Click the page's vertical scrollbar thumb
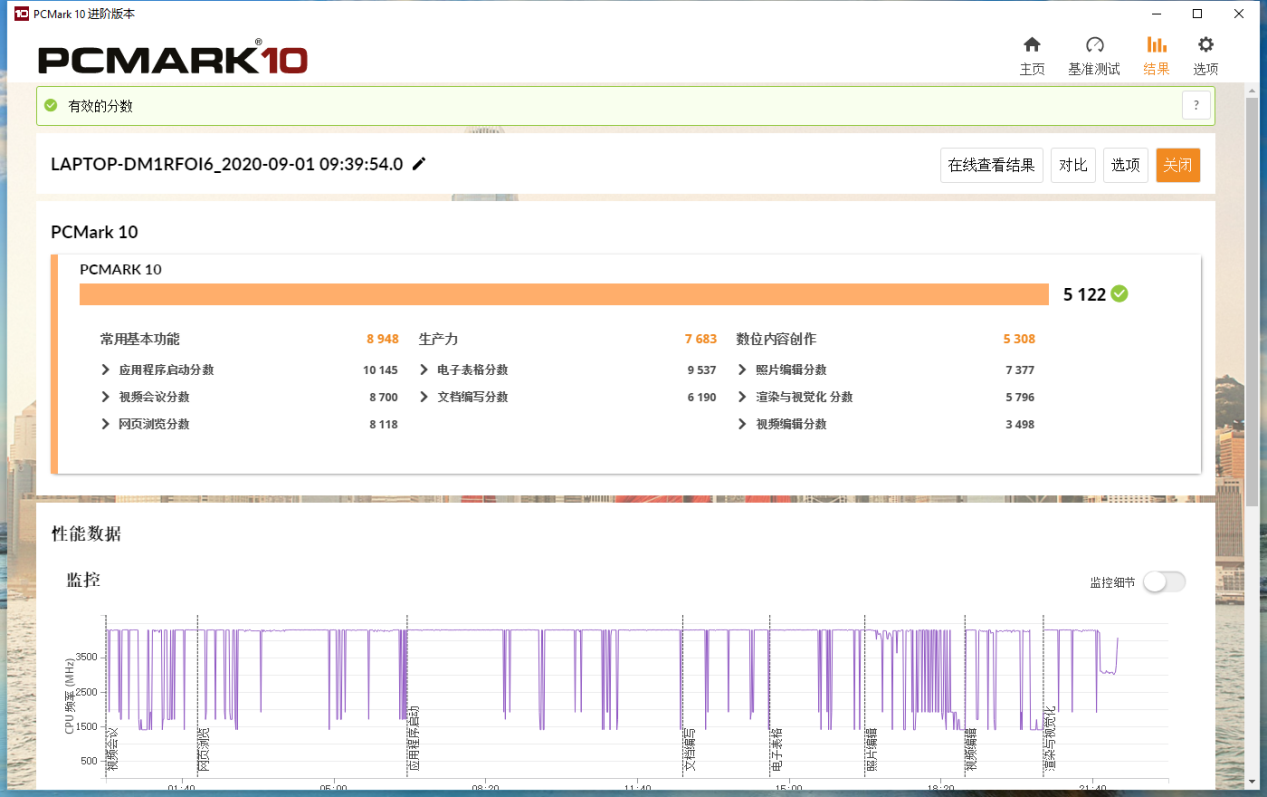 coord(1252,300)
